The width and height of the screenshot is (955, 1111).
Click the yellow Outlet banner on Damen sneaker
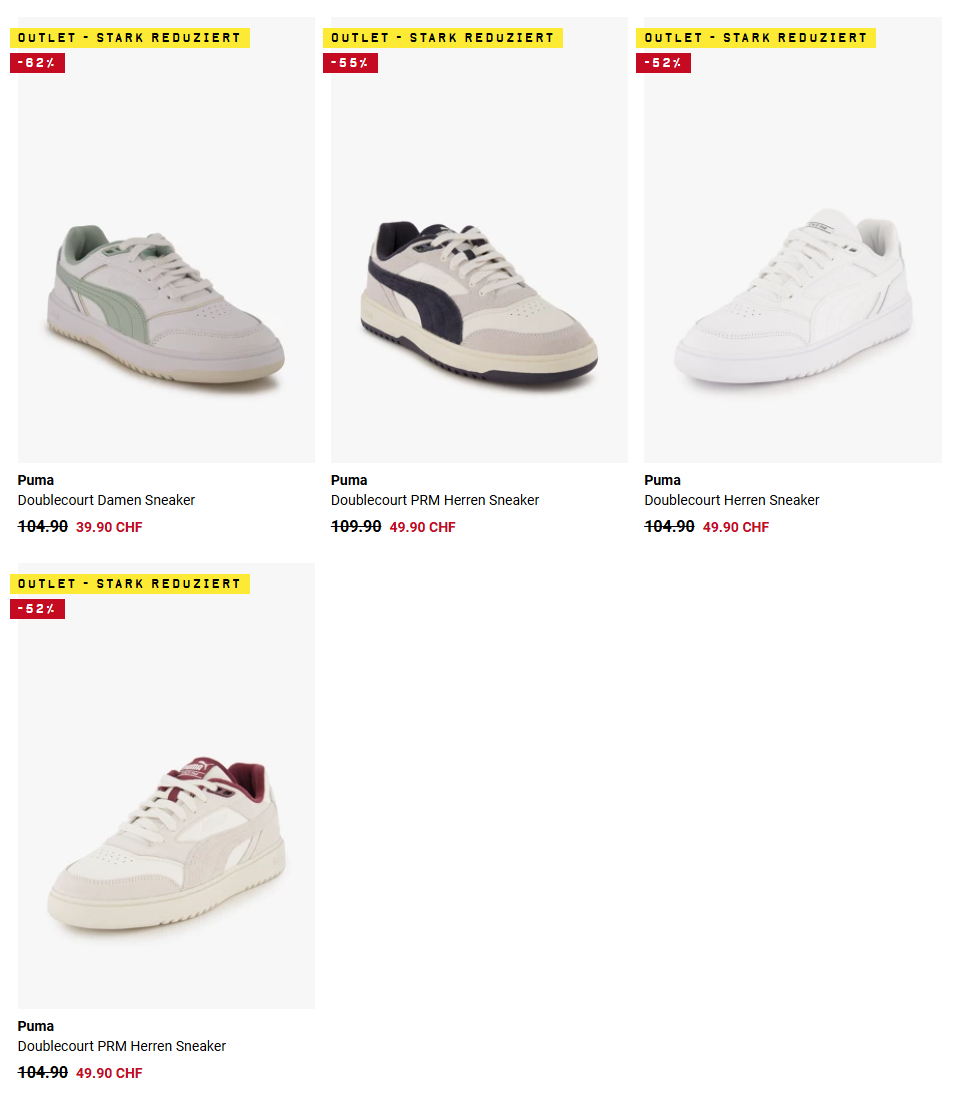coord(130,38)
